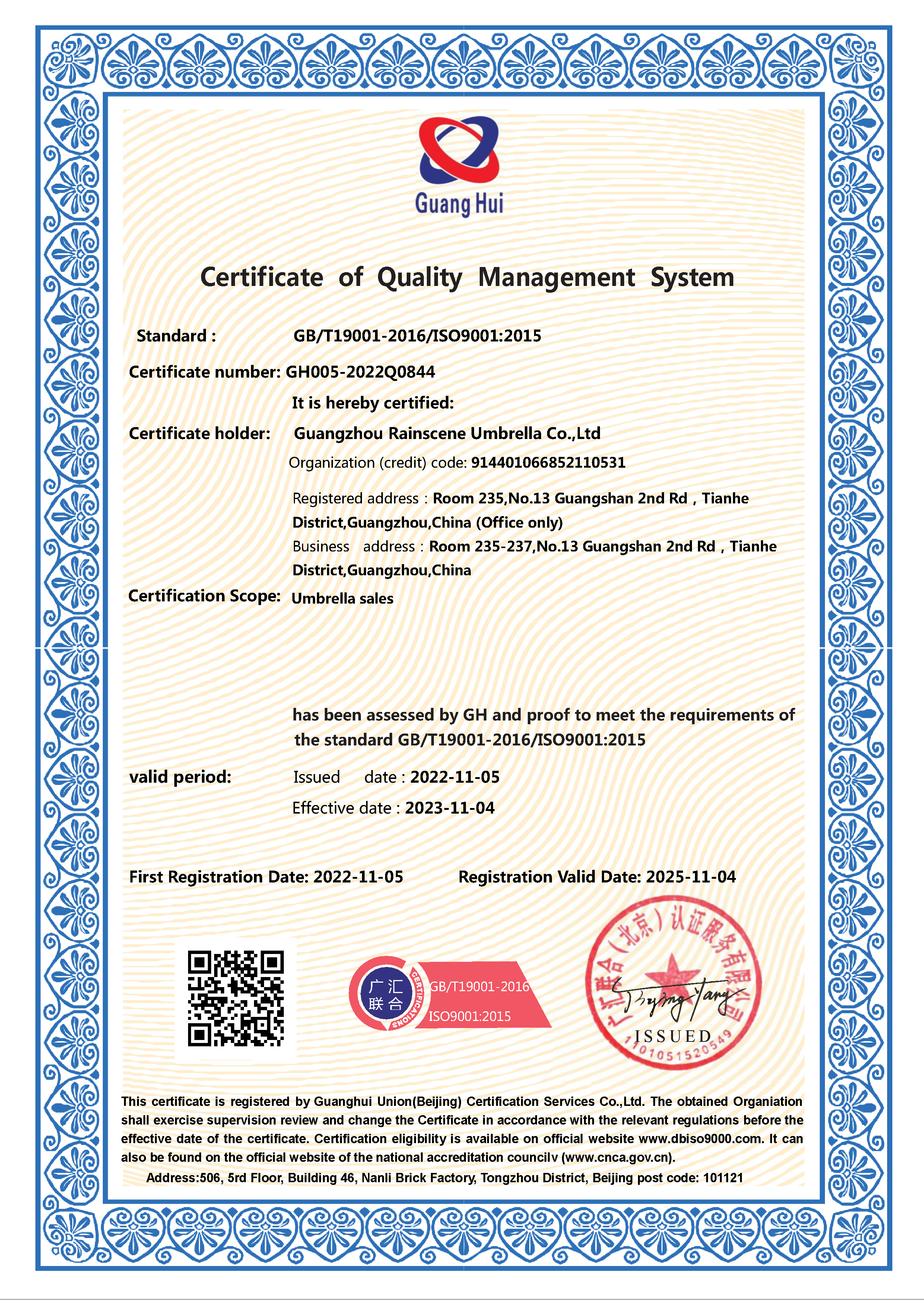Viewport: 924px width, 1301px height.
Task: Click the Guang Hui logo emblem
Action: click(458, 150)
